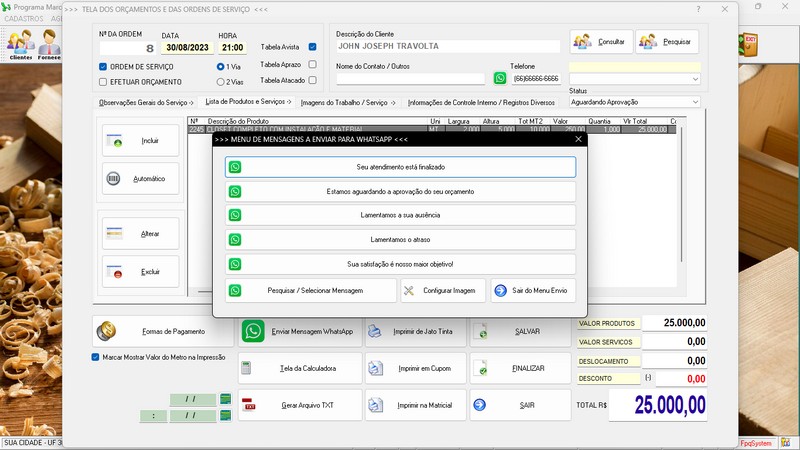The height and width of the screenshot is (450, 800).
Task: Send 'Seu atendimento está finalizado' WhatsApp message
Action: tap(401, 167)
